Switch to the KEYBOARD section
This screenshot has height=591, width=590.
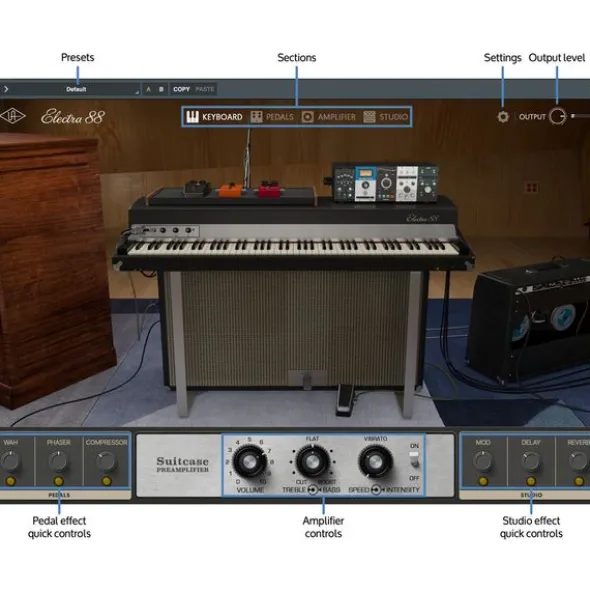point(214,117)
